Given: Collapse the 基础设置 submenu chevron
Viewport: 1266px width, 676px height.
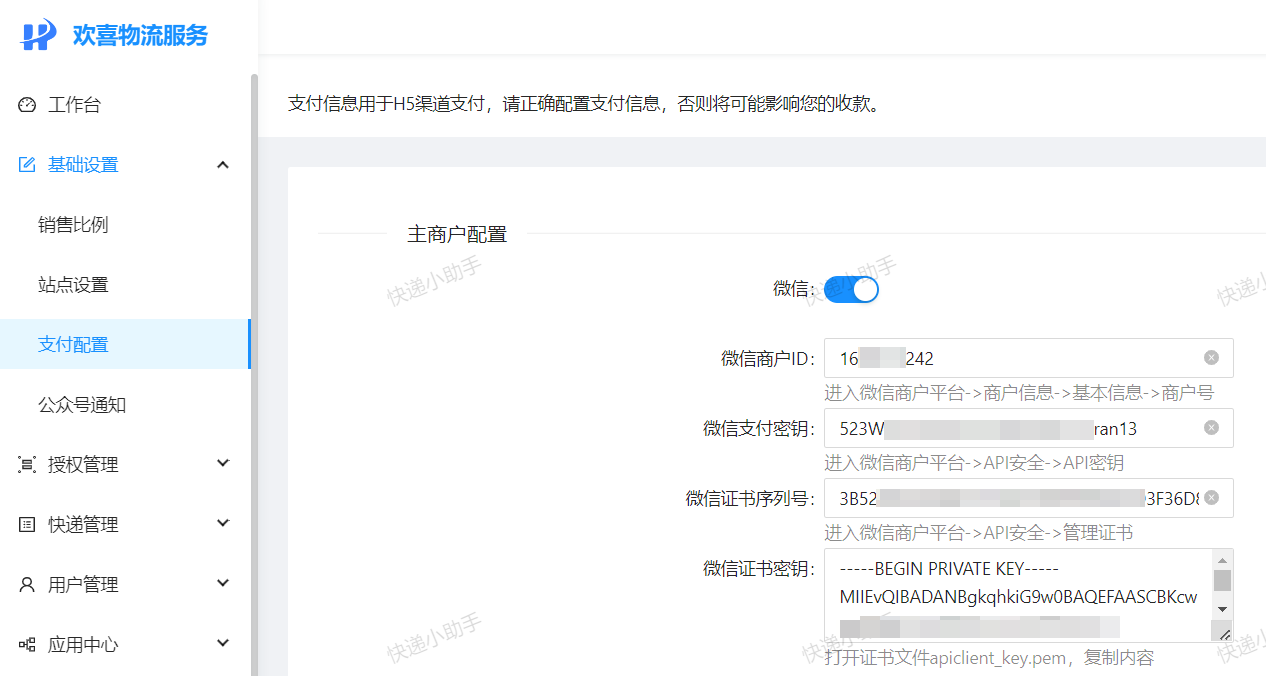Looking at the screenshot, I should [x=223, y=165].
